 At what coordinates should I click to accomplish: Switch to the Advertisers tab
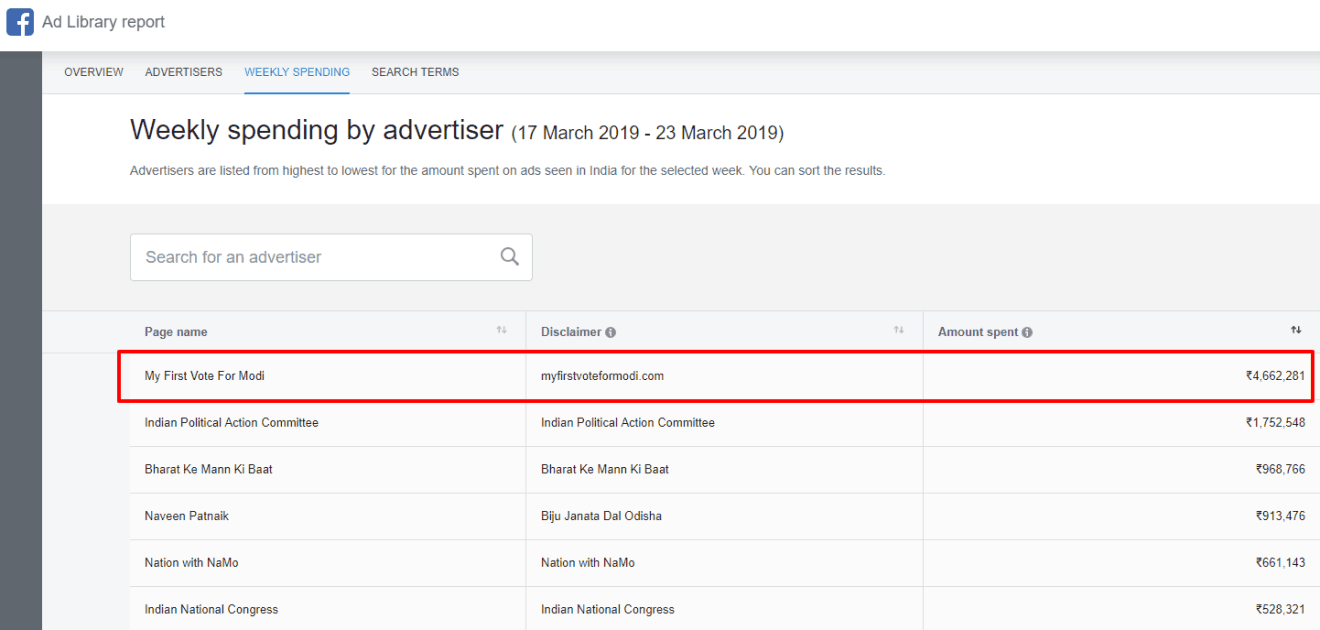pos(184,72)
